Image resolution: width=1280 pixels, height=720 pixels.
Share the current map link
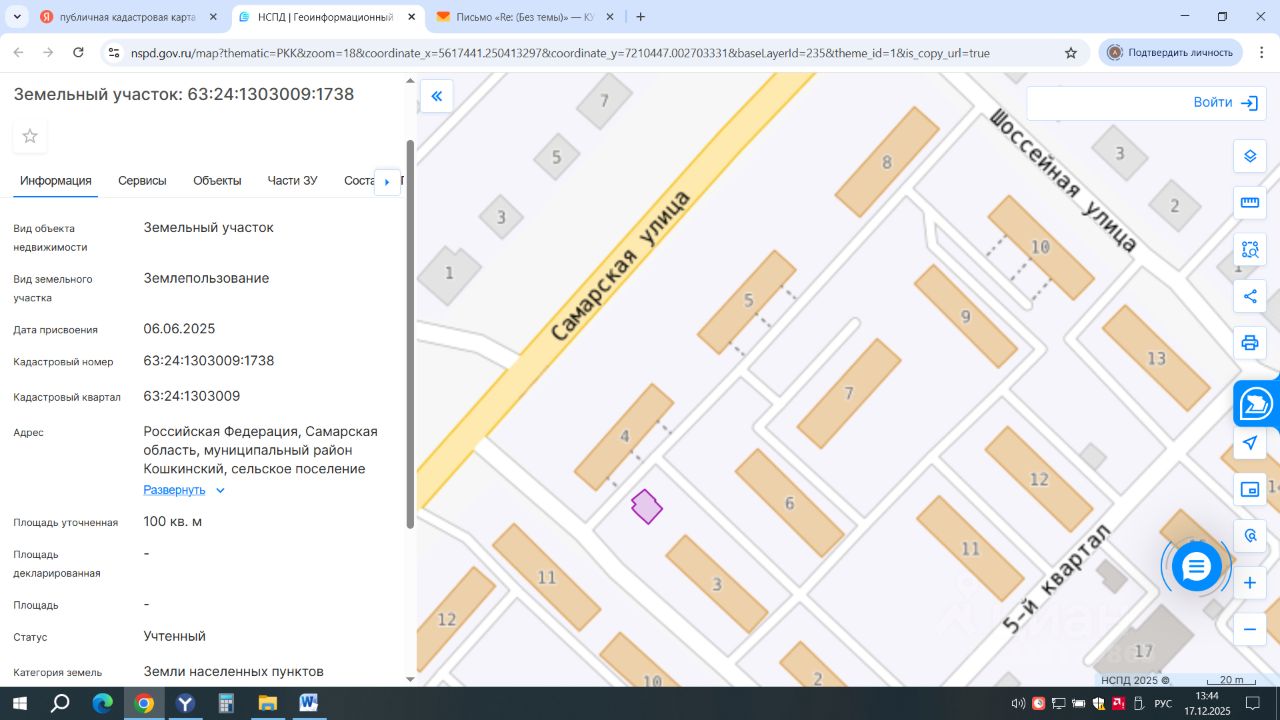coord(1249,296)
